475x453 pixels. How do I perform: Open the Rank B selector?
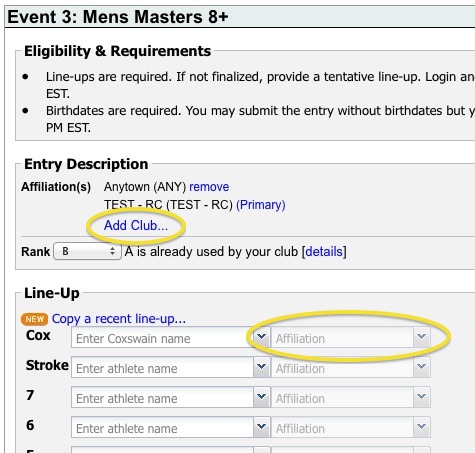tap(88, 251)
